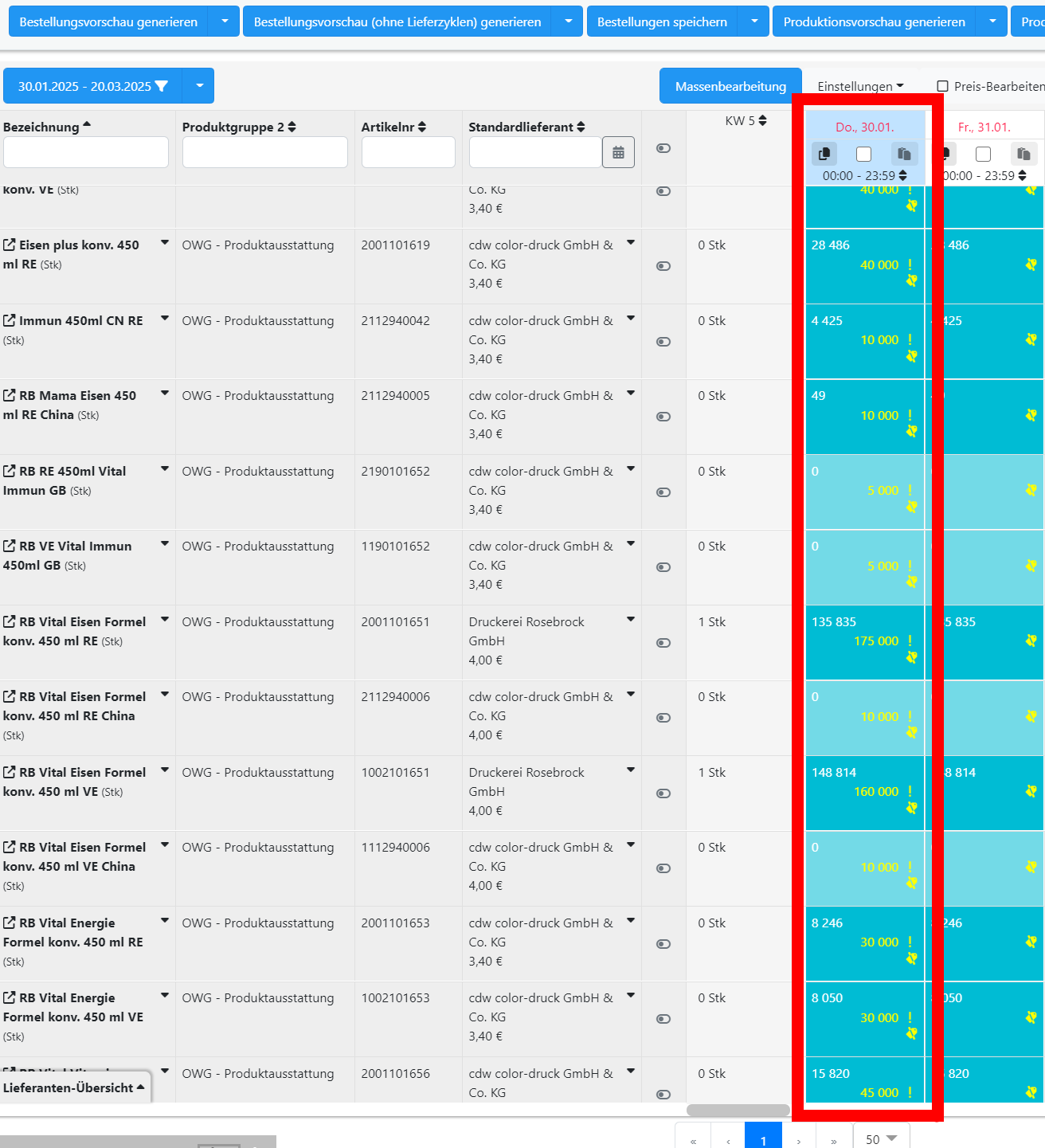Click the paste icon under Do., 30.01.
Image resolution: width=1045 pixels, height=1148 pixels.
tap(905, 153)
